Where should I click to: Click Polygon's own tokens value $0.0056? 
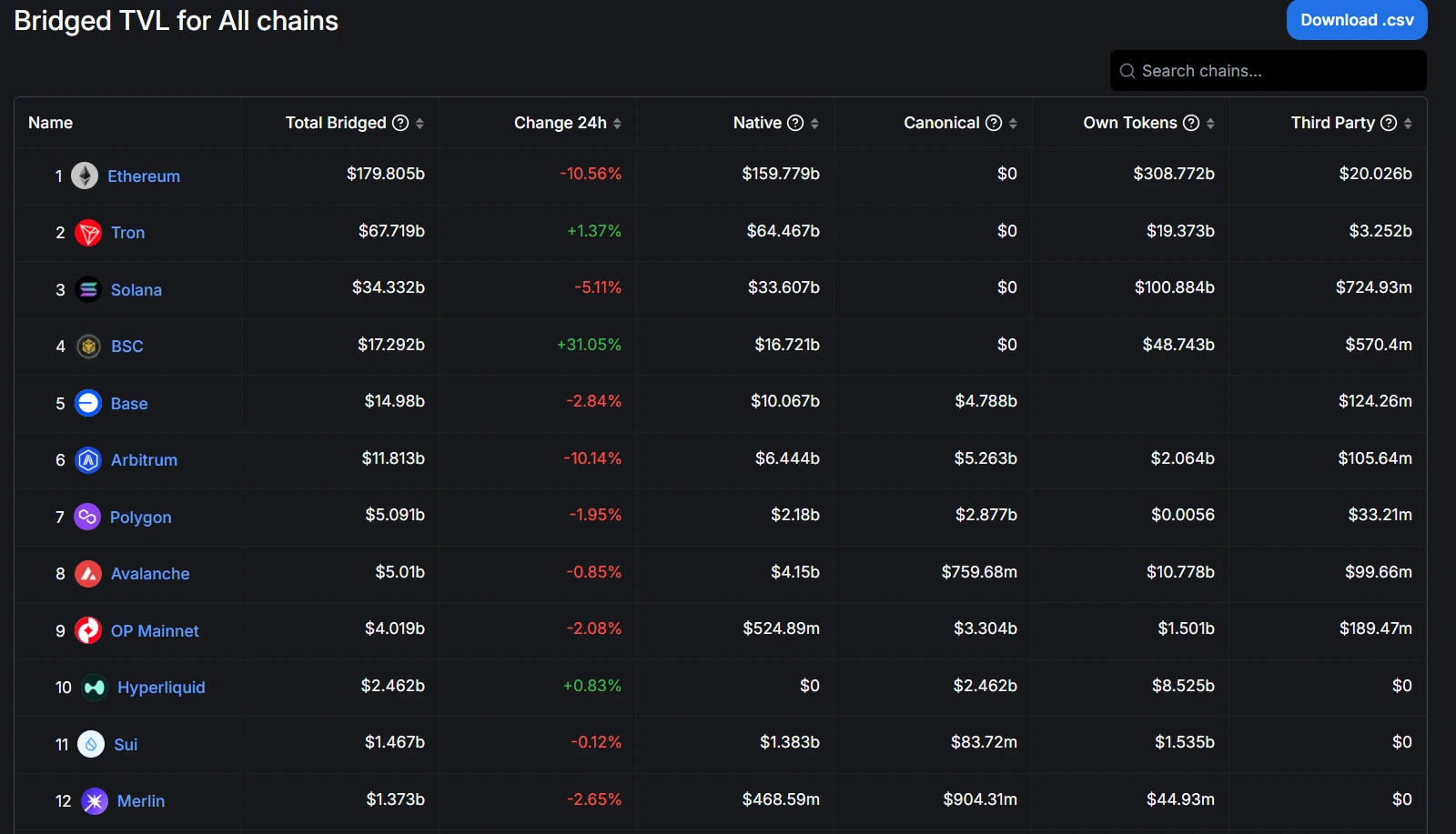pos(1183,515)
